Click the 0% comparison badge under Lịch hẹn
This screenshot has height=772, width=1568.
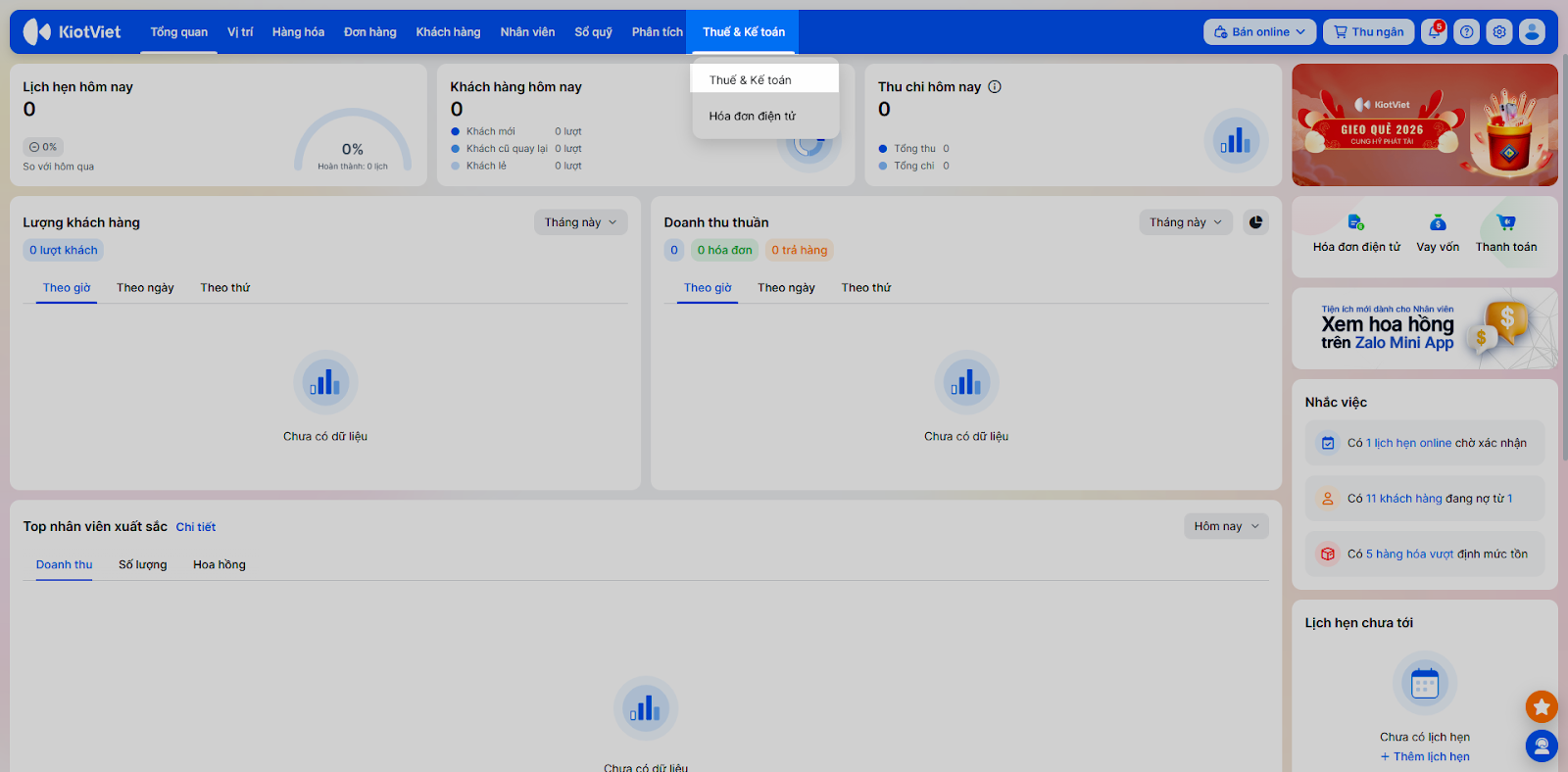click(x=43, y=147)
